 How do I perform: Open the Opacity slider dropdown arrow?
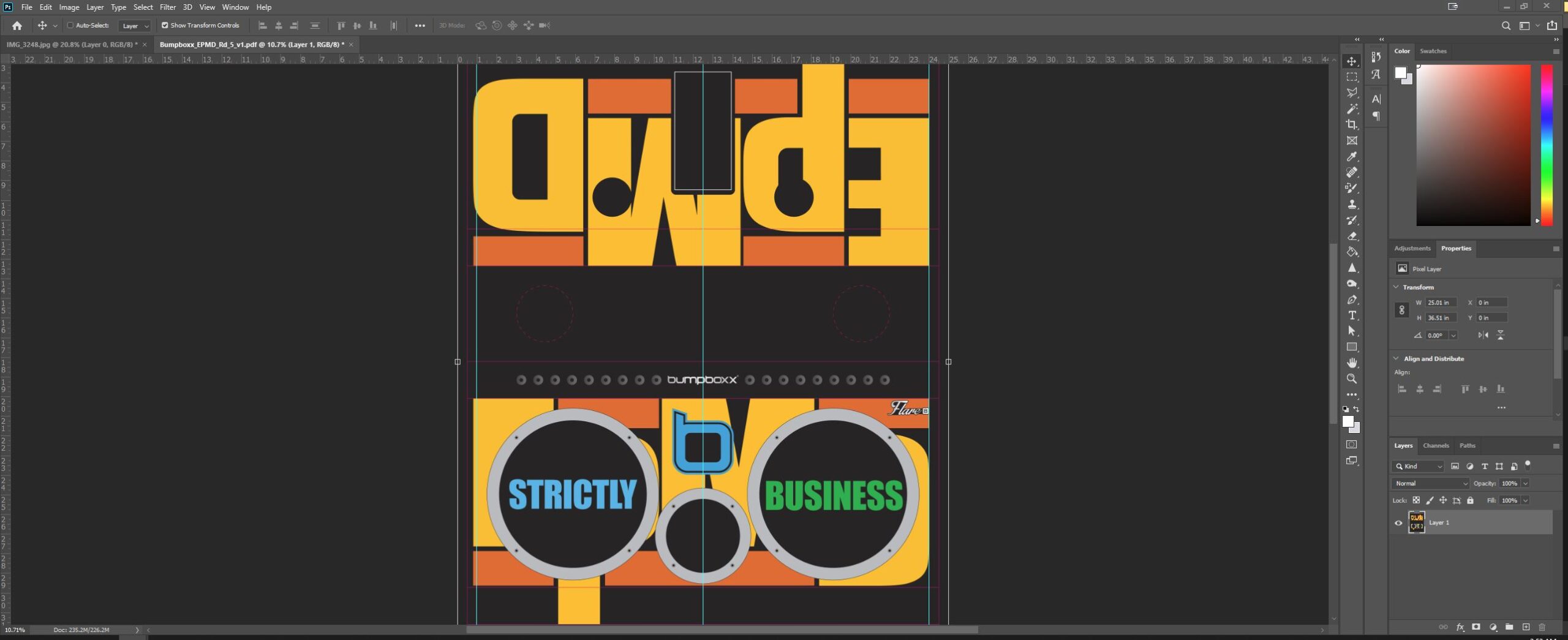[x=1526, y=483]
